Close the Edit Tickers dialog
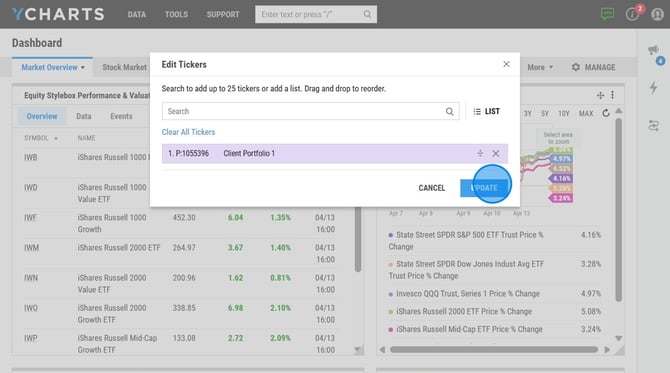Image resolution: width=670 pixels, height=373 pixels. (506, 64)
